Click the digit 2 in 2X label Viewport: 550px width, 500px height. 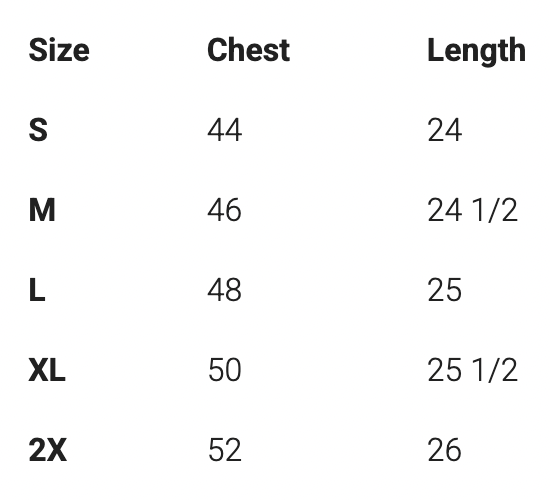37,450
